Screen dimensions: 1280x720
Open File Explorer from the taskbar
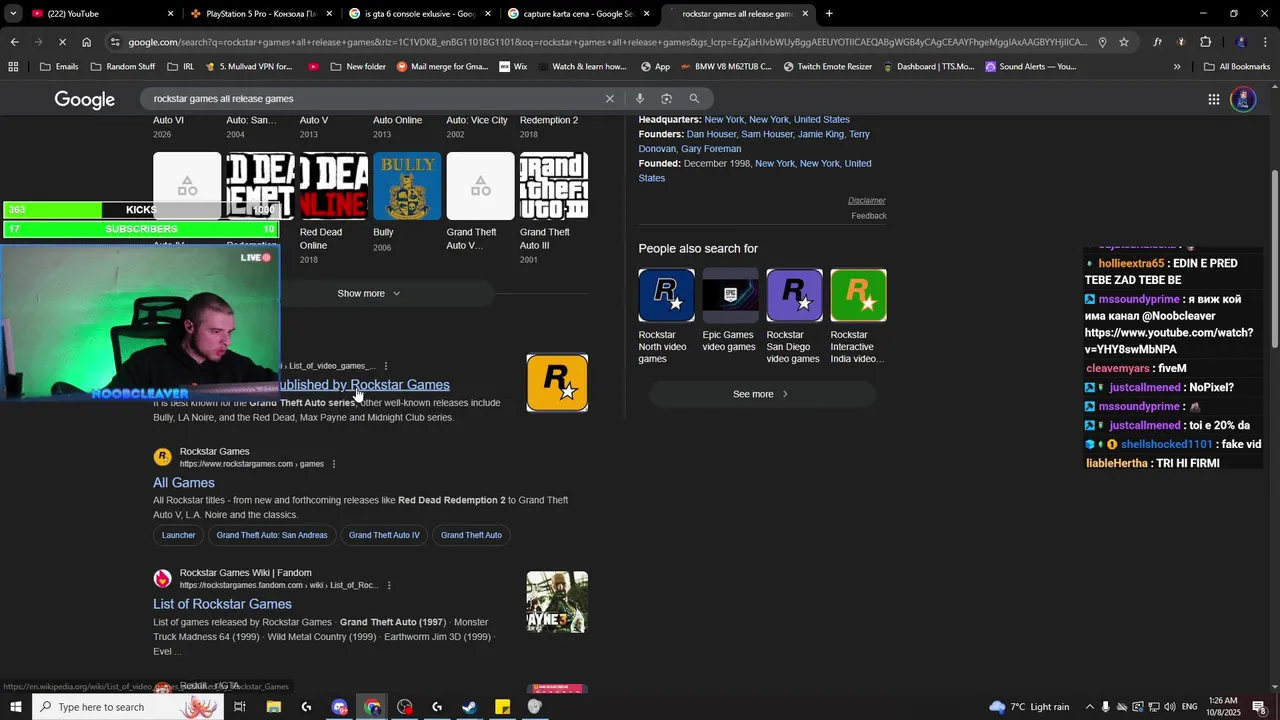tap(273, 707)
